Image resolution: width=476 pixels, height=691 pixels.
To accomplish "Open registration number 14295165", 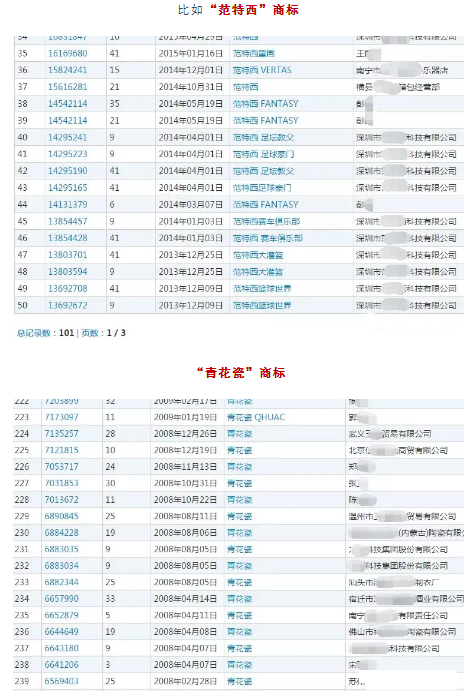I will pos(67,188).
